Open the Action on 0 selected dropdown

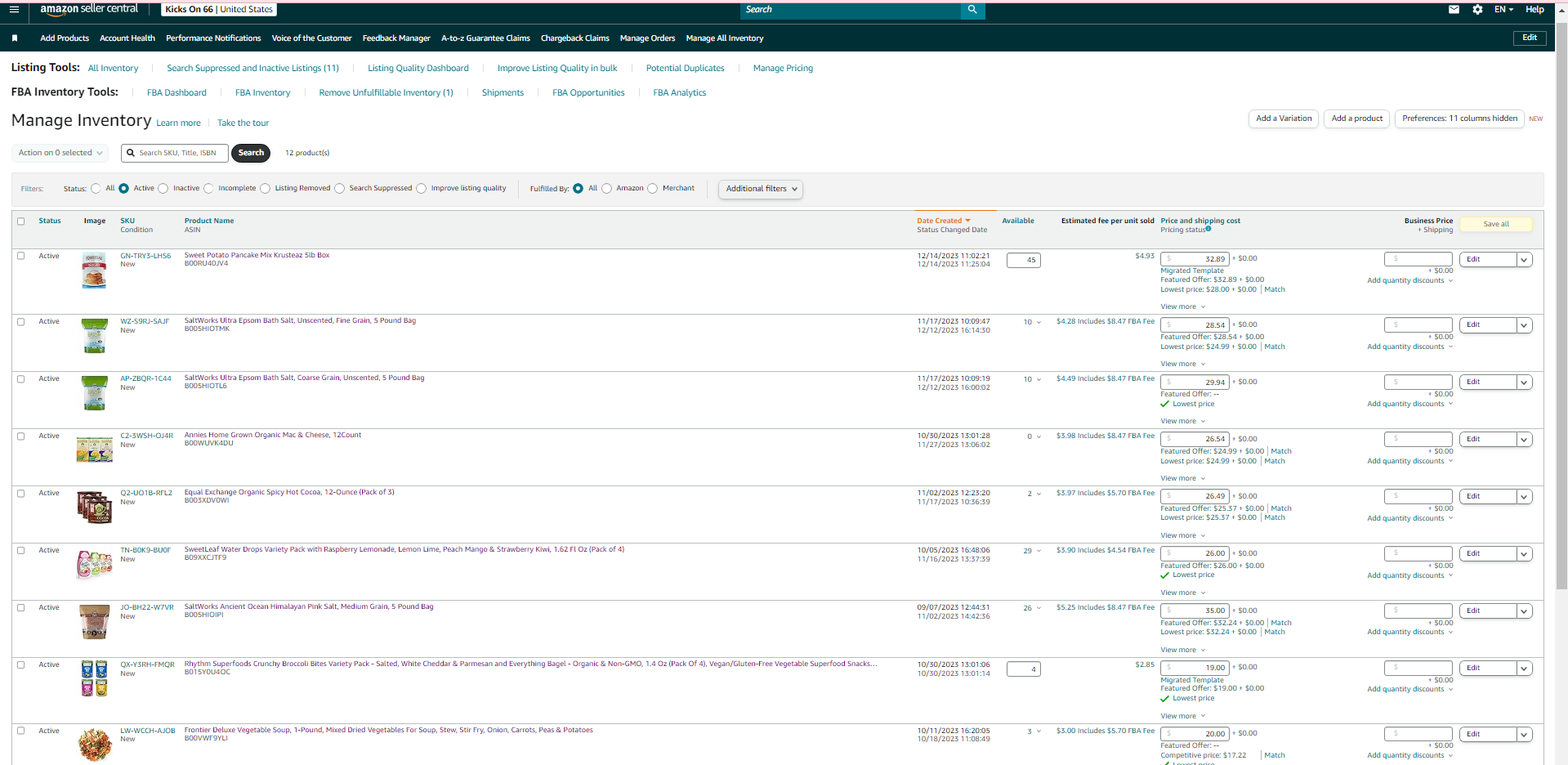[60, 153]
